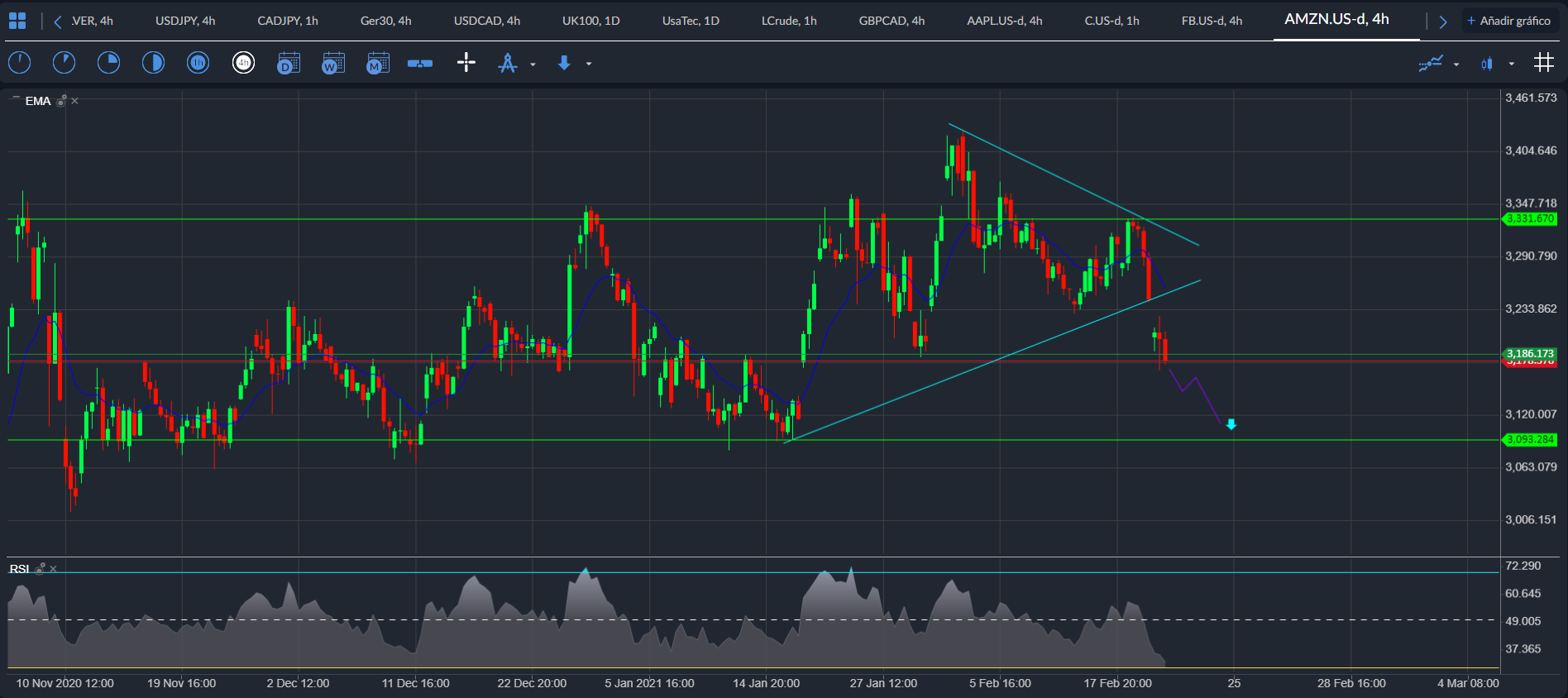Screen dimensions: 1568x698
Task: Switch to the USDJPY, 4h tab
Action: click(x=185, y=21)
